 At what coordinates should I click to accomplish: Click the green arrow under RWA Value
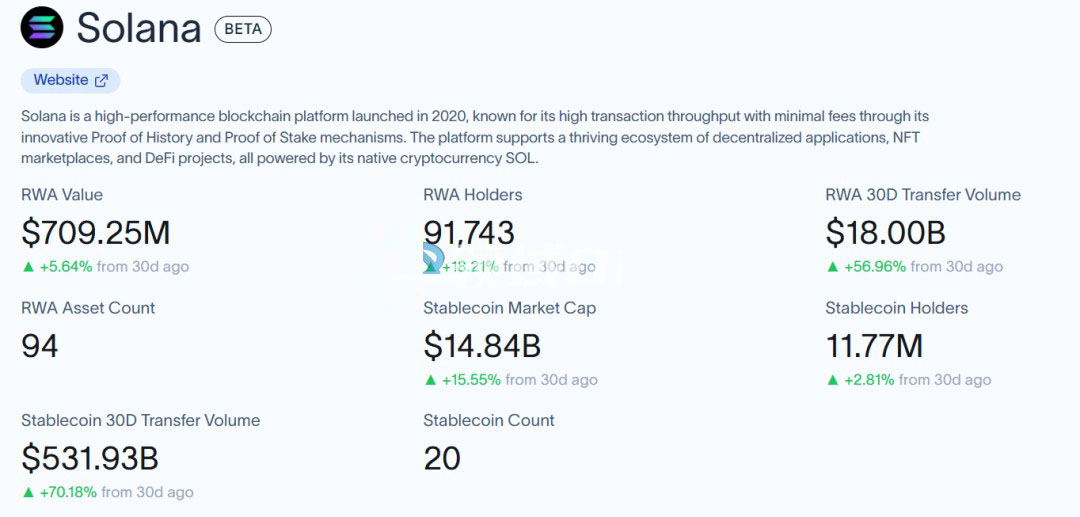[x=27, y=267]
